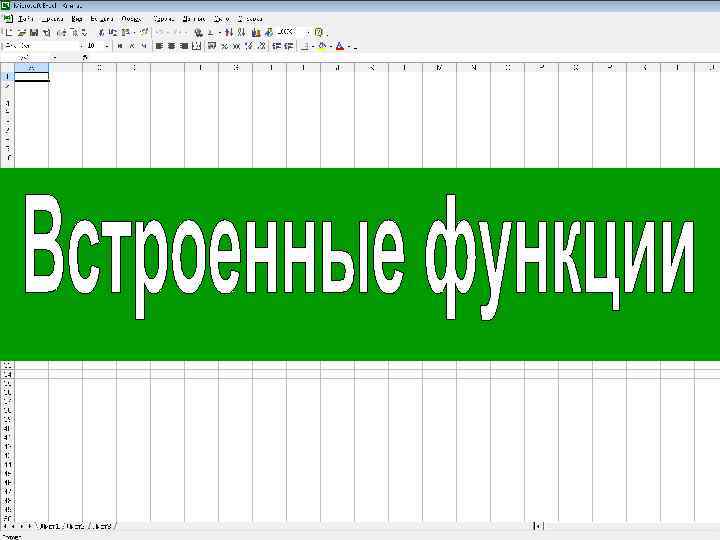The height and width of the screenshot is (540, 720).
Task: Save the workbook with the floppy disk icon
Action: pyautogui.click(x=34, y=32)
